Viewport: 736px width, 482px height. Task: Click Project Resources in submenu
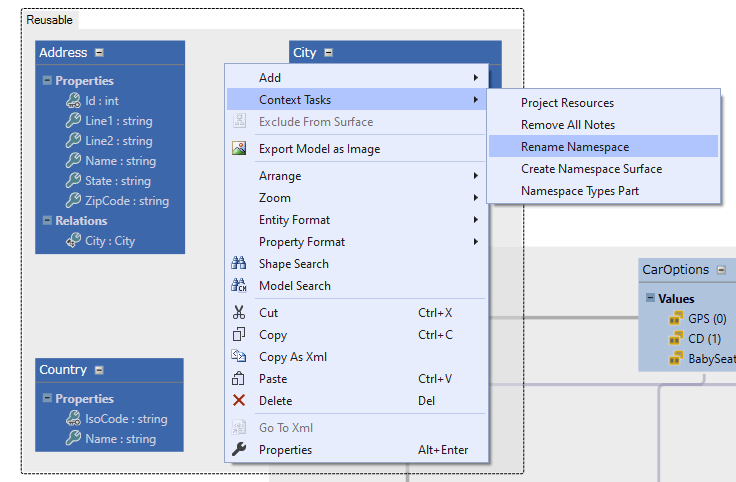[567, 103]
